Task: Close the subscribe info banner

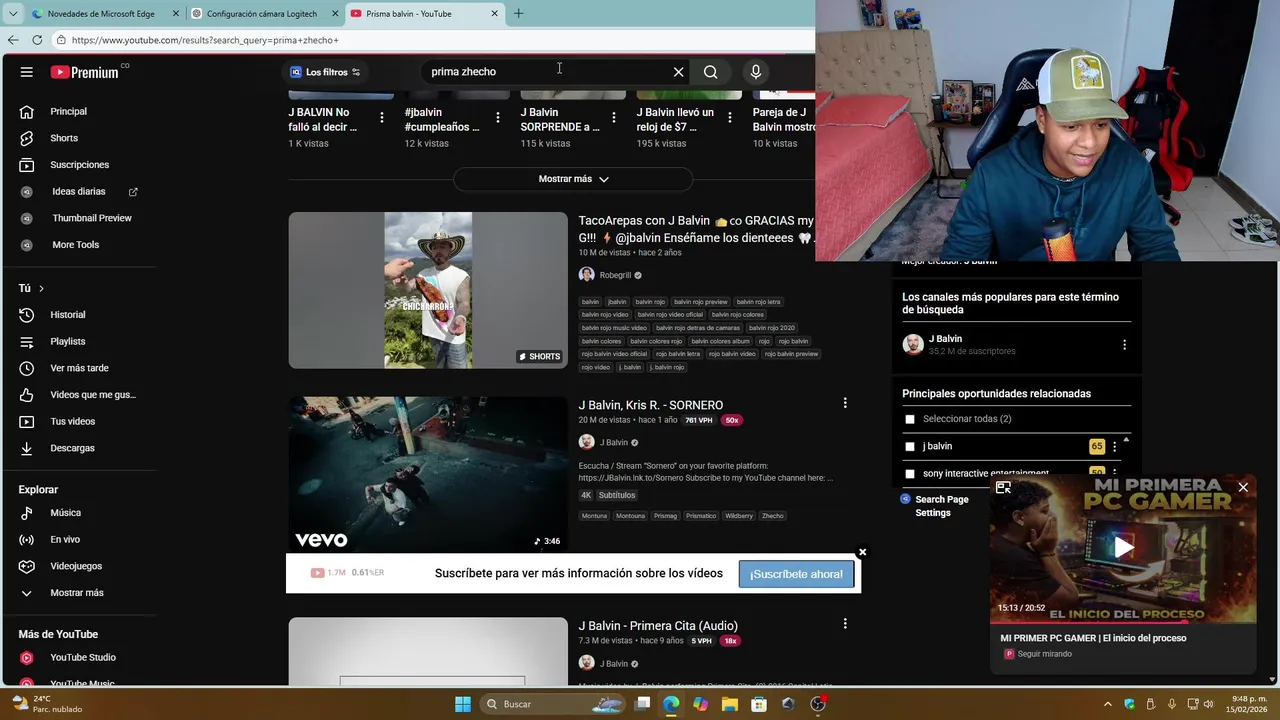Action: [862, 552]
